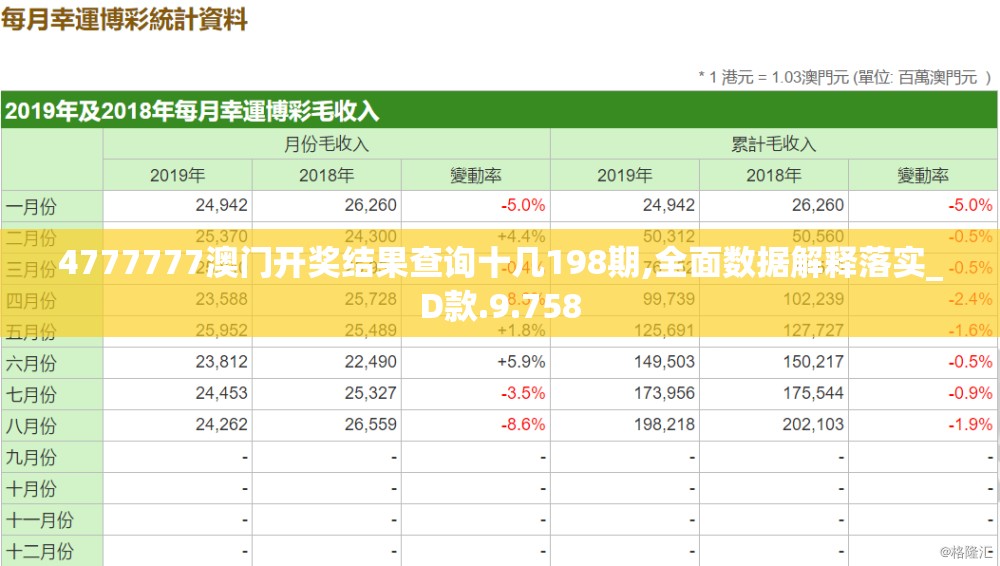
Task: Click the cumulative value 198,218
Action: point(664,424)
